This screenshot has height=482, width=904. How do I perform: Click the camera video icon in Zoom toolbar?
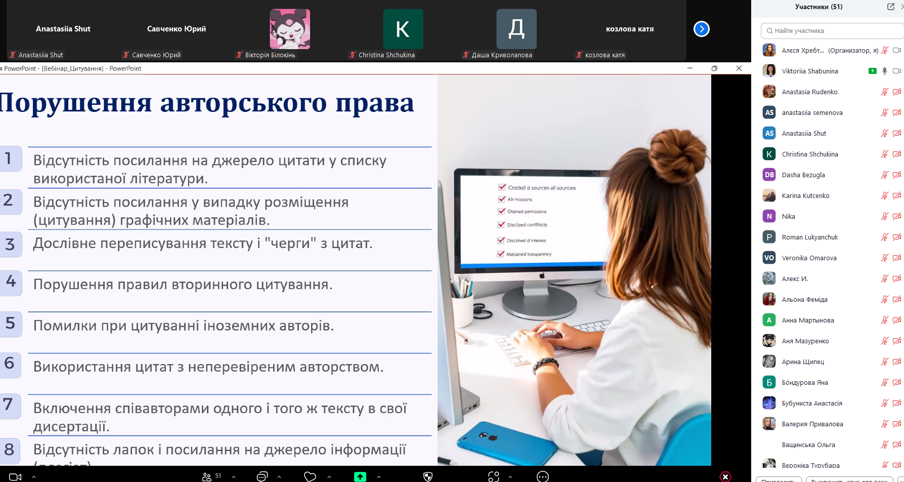point(15,477)
